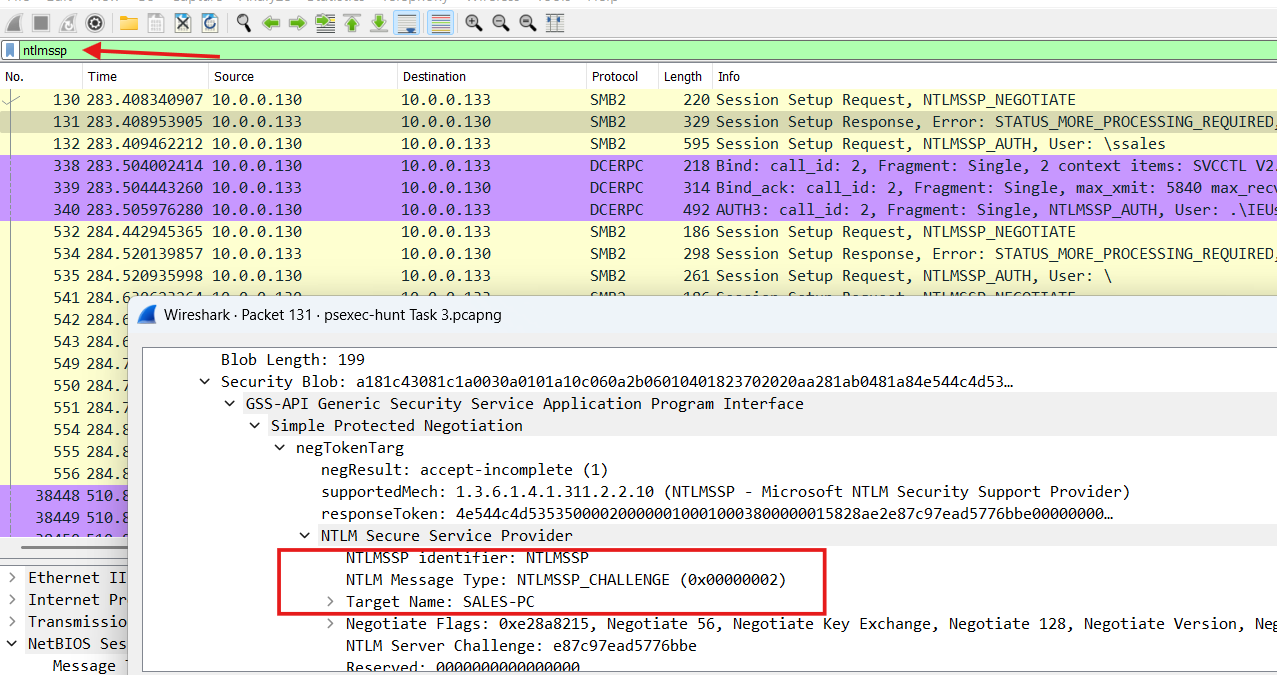This screenshot has height=675, width=1277.
Task: Expand the Transmission row in the main window
Action: 12,622
